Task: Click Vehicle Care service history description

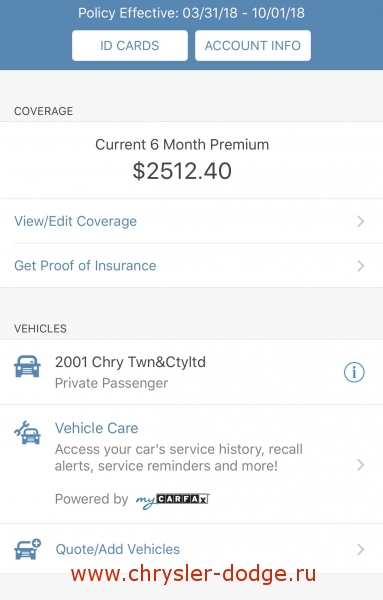Action: pos(179,457)
